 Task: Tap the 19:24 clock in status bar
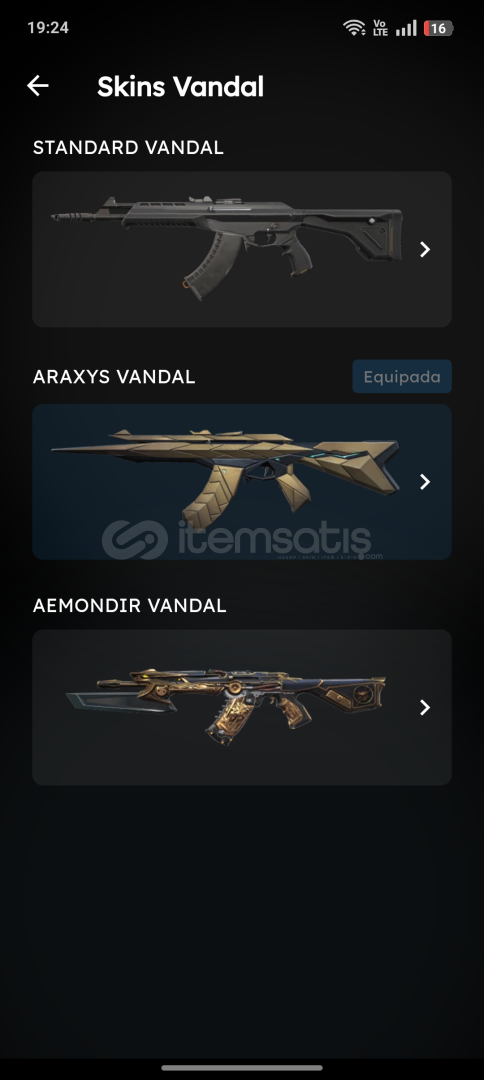pyautogui.click(x=48, y=28)
